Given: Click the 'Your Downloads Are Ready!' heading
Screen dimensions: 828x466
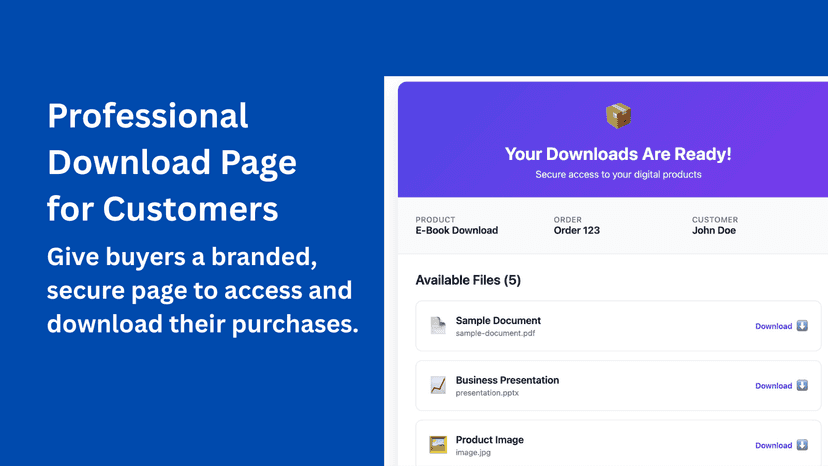Looking at the screenshot, I should coord(618,154).
